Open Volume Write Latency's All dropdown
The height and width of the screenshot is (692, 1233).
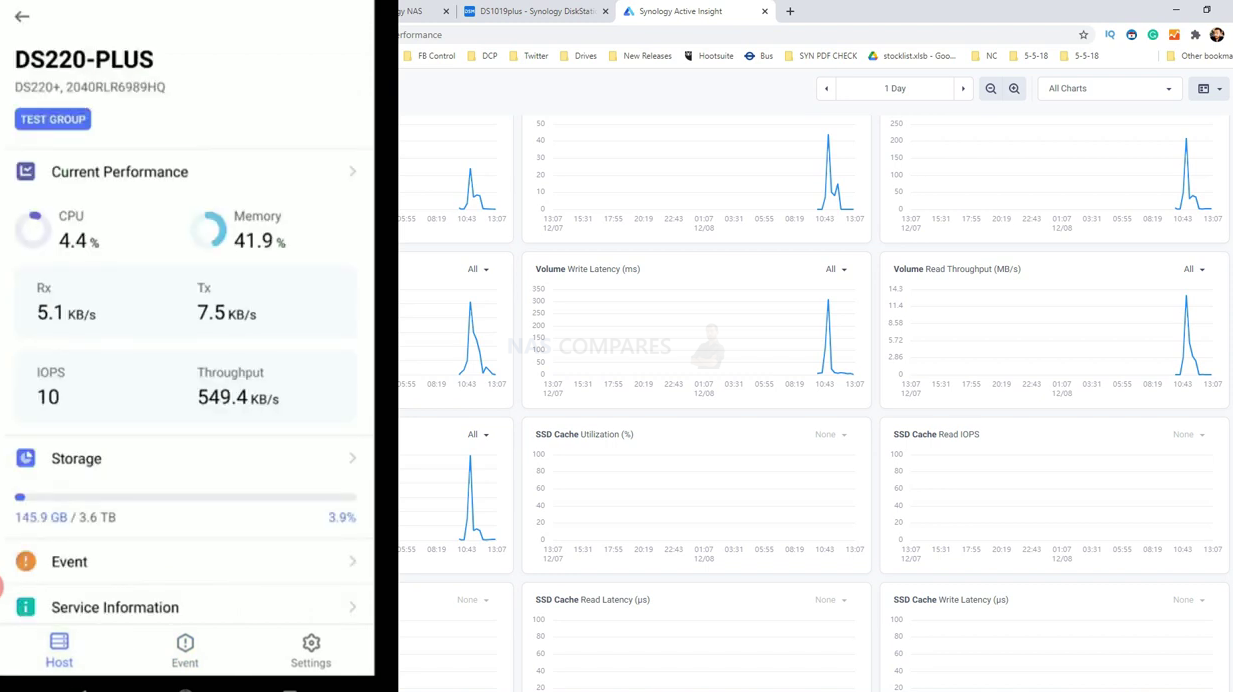(836, 269)
